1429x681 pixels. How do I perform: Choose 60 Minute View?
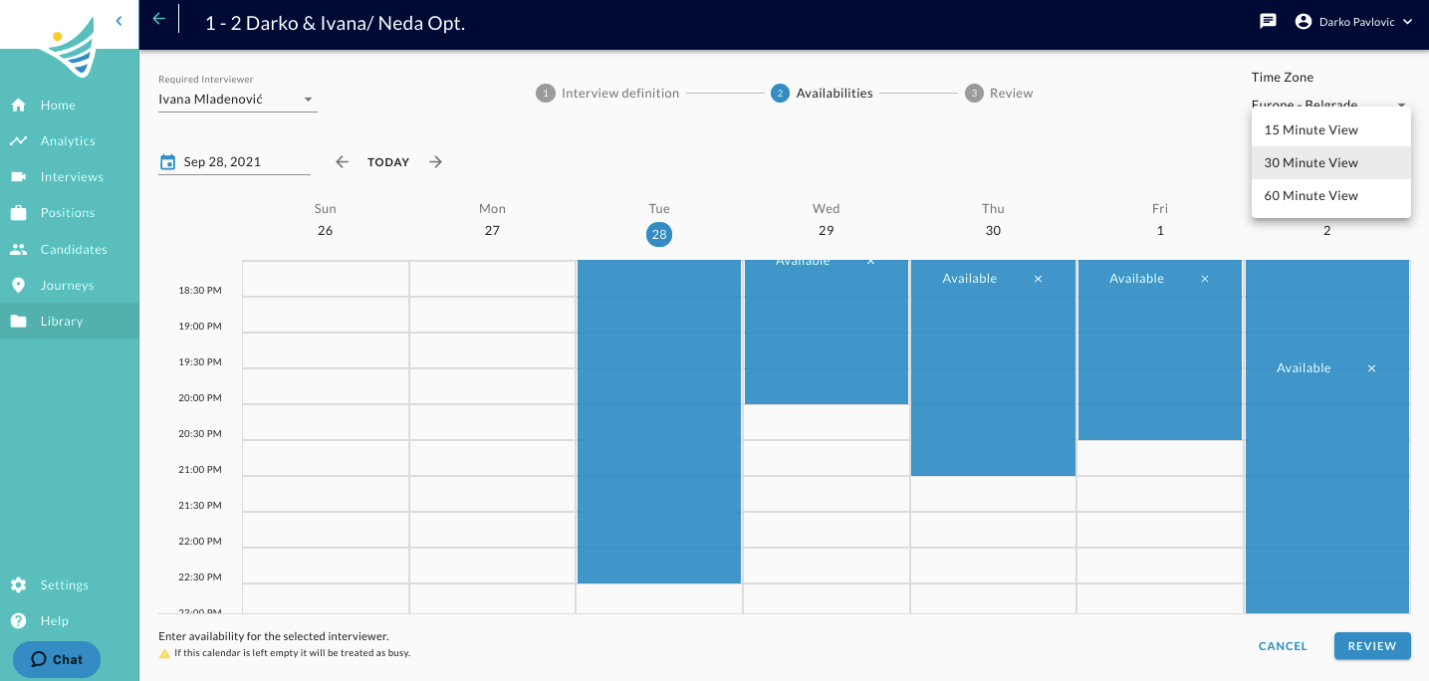1331,196
